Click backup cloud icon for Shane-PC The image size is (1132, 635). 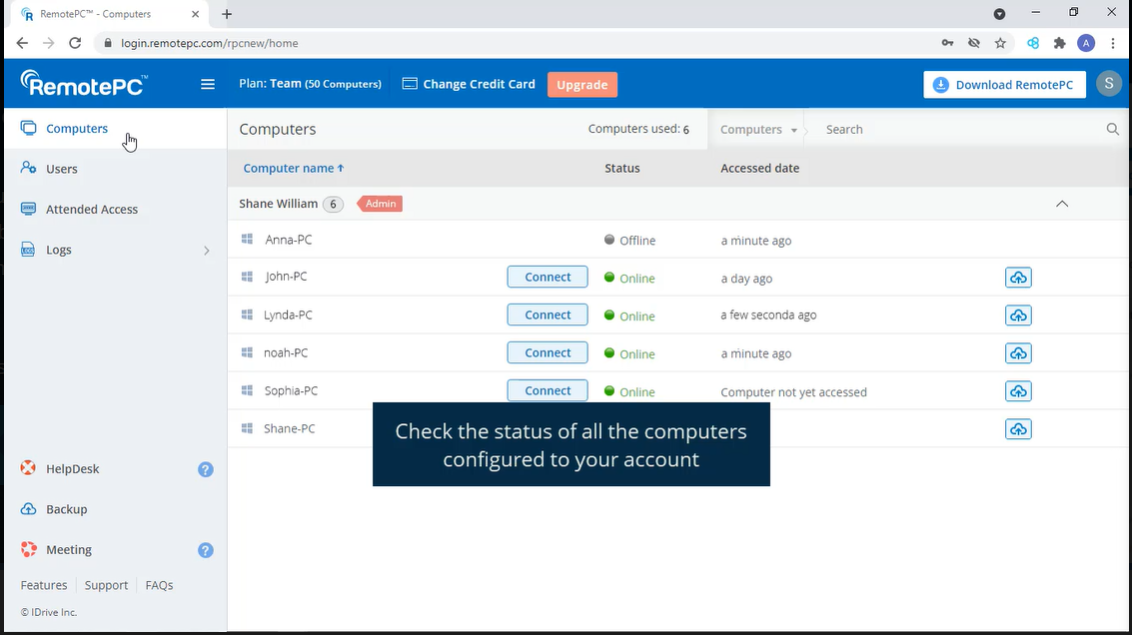(x=1018, y=429)
